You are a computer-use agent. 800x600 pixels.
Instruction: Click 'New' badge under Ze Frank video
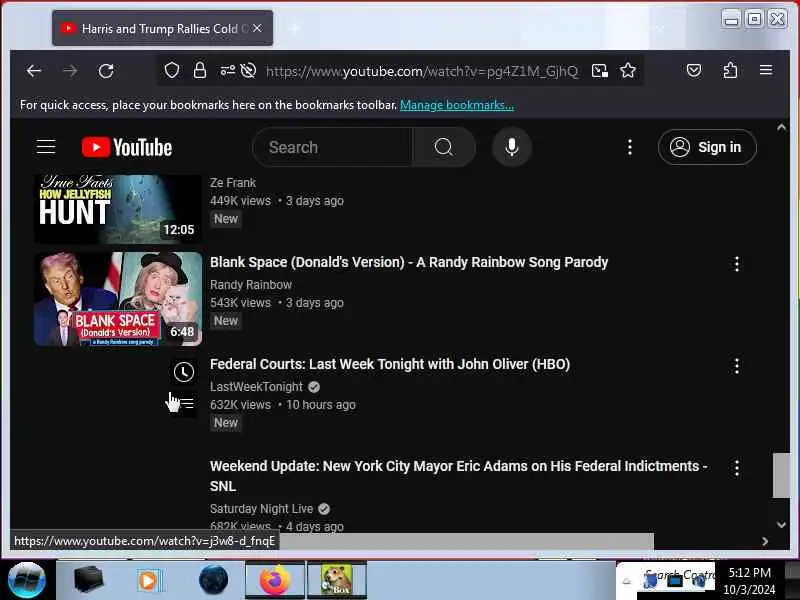click(226, 219)
